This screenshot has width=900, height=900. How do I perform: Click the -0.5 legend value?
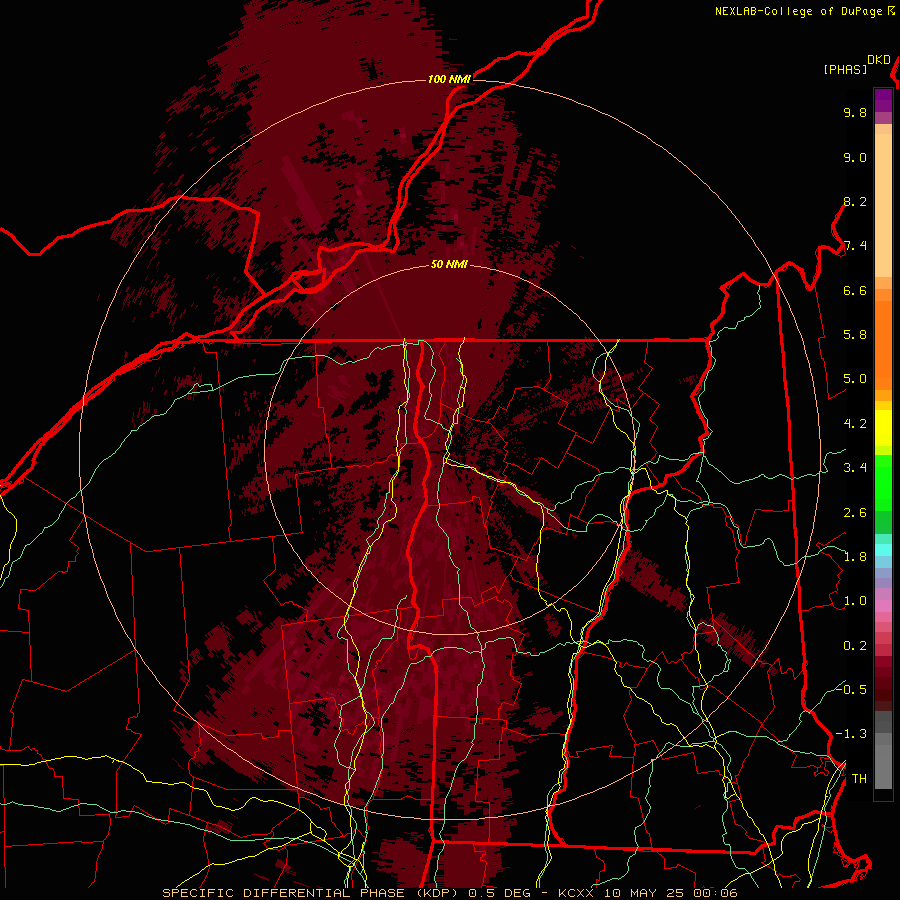851,690
